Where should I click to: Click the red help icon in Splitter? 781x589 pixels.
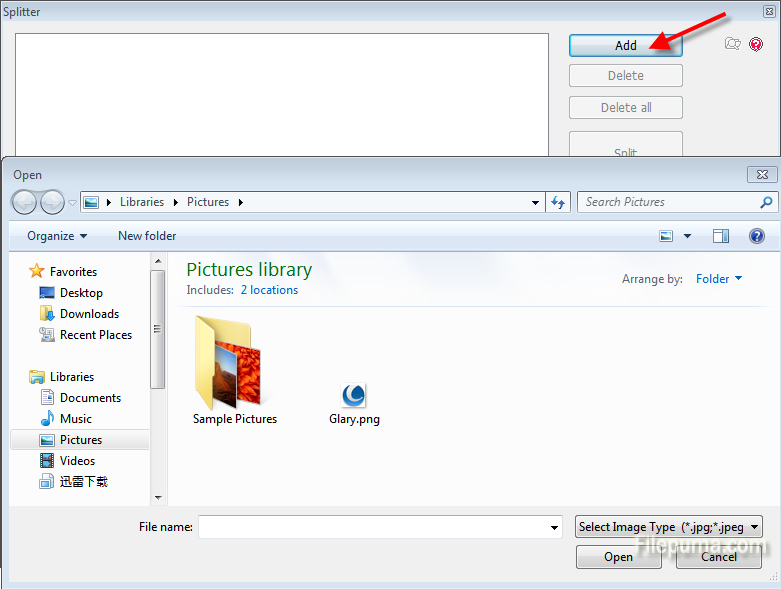[x=756, y=44]
